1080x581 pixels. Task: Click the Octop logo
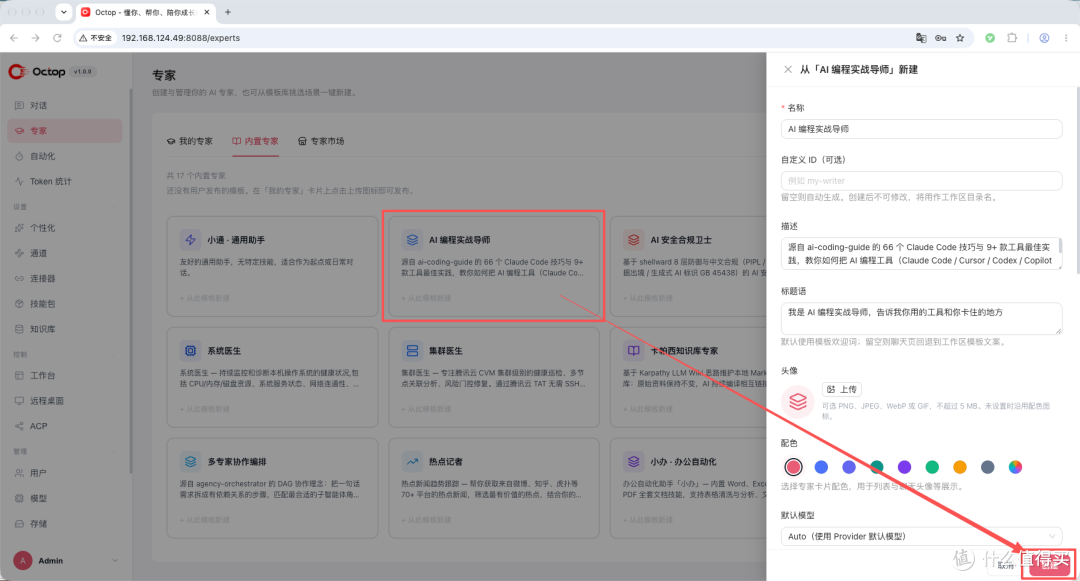click(x=37, y=72)
